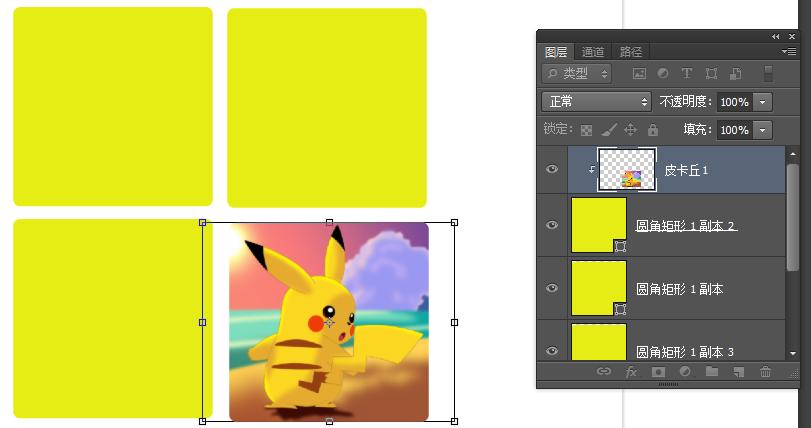The image size is (811, 428).
Task: Click the 填充 fill value field
Action: click(734, 130)
